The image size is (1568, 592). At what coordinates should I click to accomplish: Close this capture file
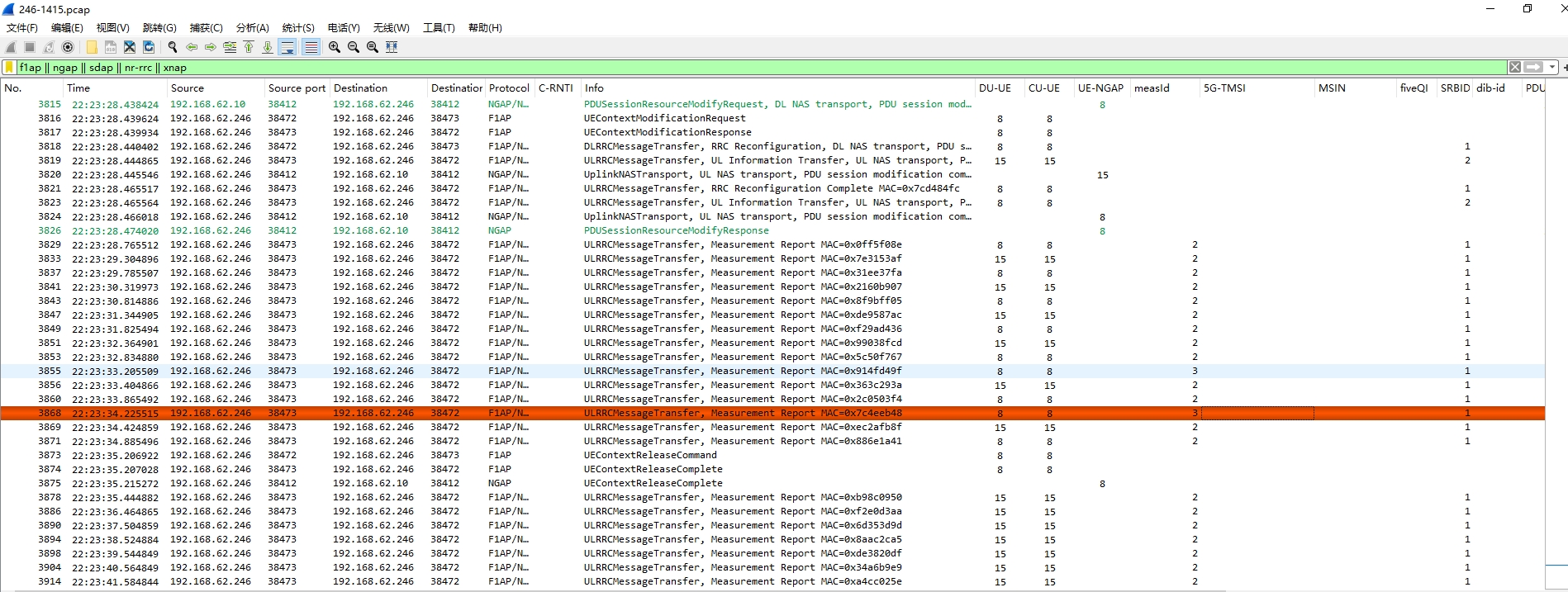coord(130,47)
